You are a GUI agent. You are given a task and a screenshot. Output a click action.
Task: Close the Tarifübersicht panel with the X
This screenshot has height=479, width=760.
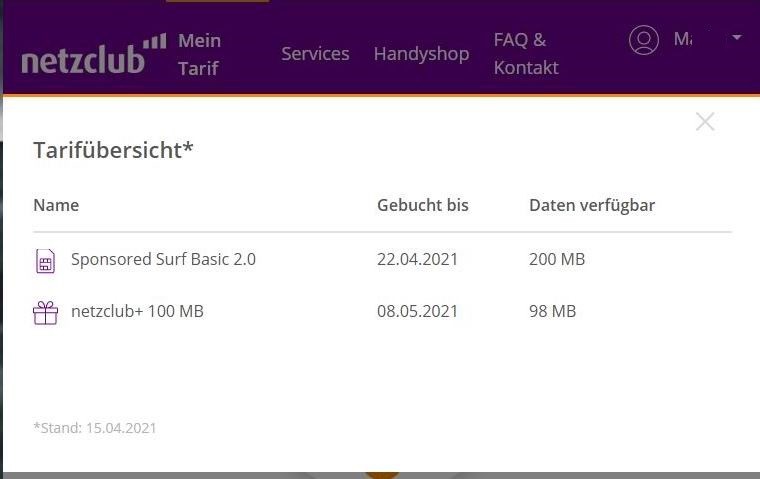[705, 122]
